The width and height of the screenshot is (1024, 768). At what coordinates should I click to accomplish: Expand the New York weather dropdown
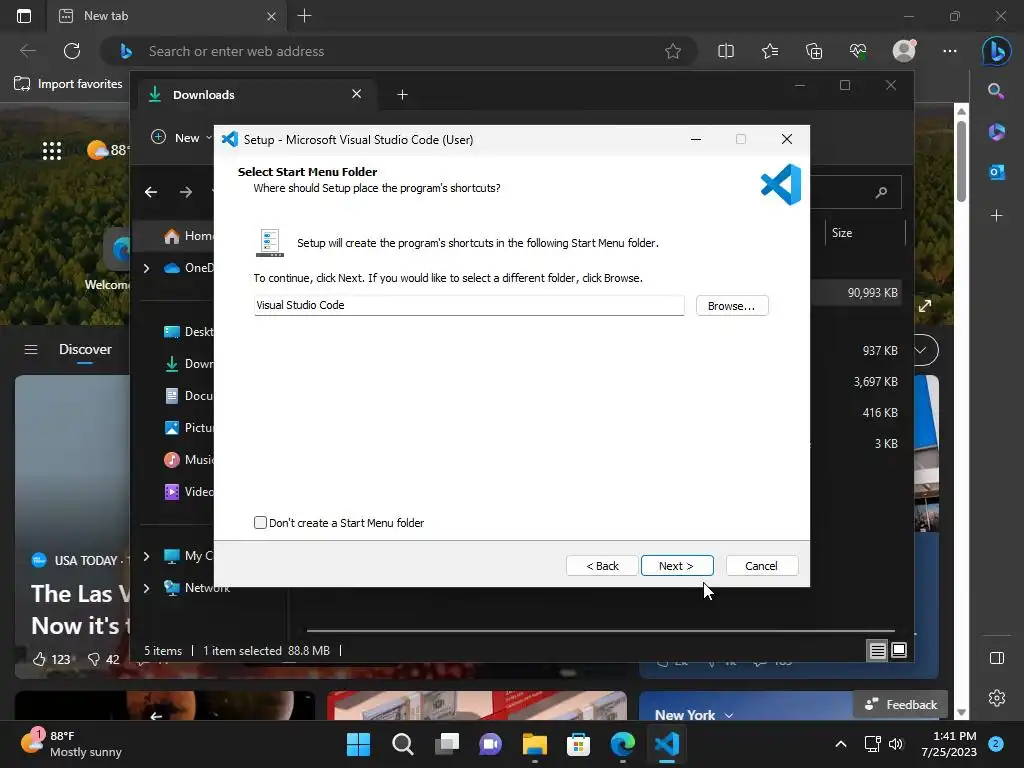pos(728,716)
